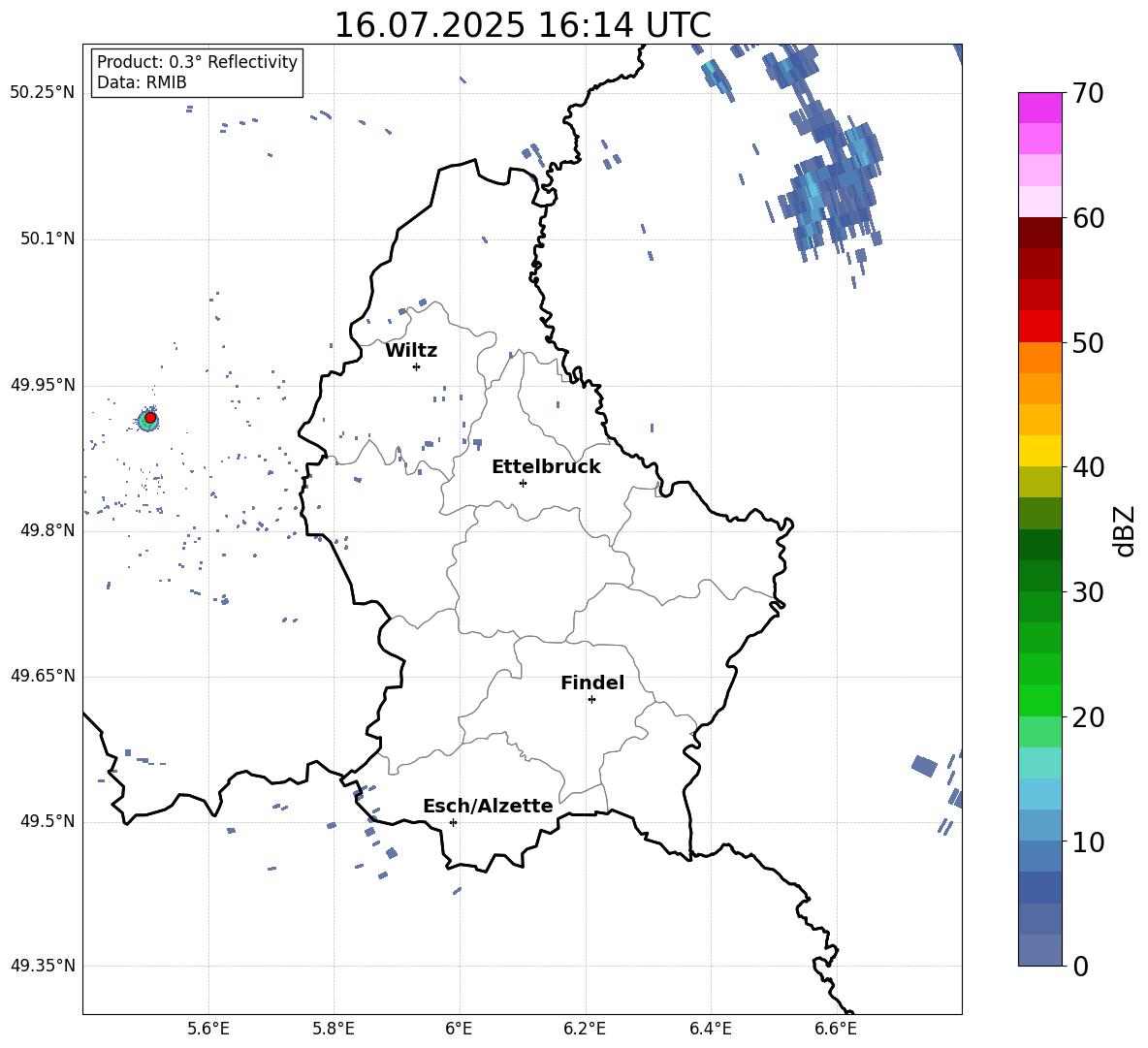Click the magenta 68-70 dBZ colorbar segment
This screenshot has width=1148, height=1048.
click(x=1039, y=108)
